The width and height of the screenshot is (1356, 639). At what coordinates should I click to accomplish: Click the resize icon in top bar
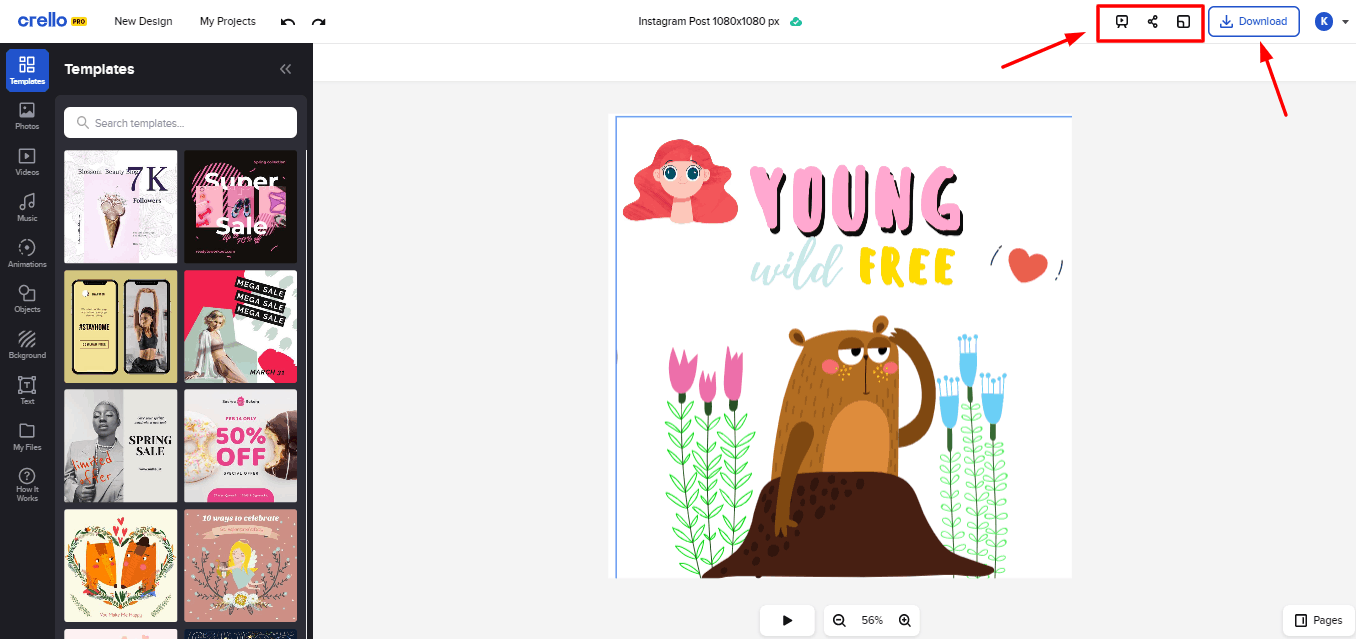(1183, 22)
